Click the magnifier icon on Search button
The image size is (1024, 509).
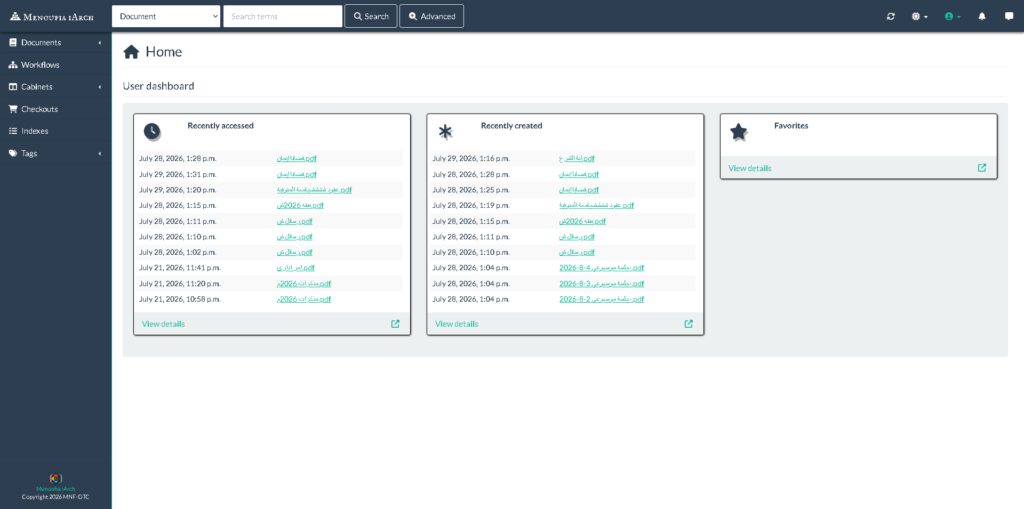click(358, 16)
